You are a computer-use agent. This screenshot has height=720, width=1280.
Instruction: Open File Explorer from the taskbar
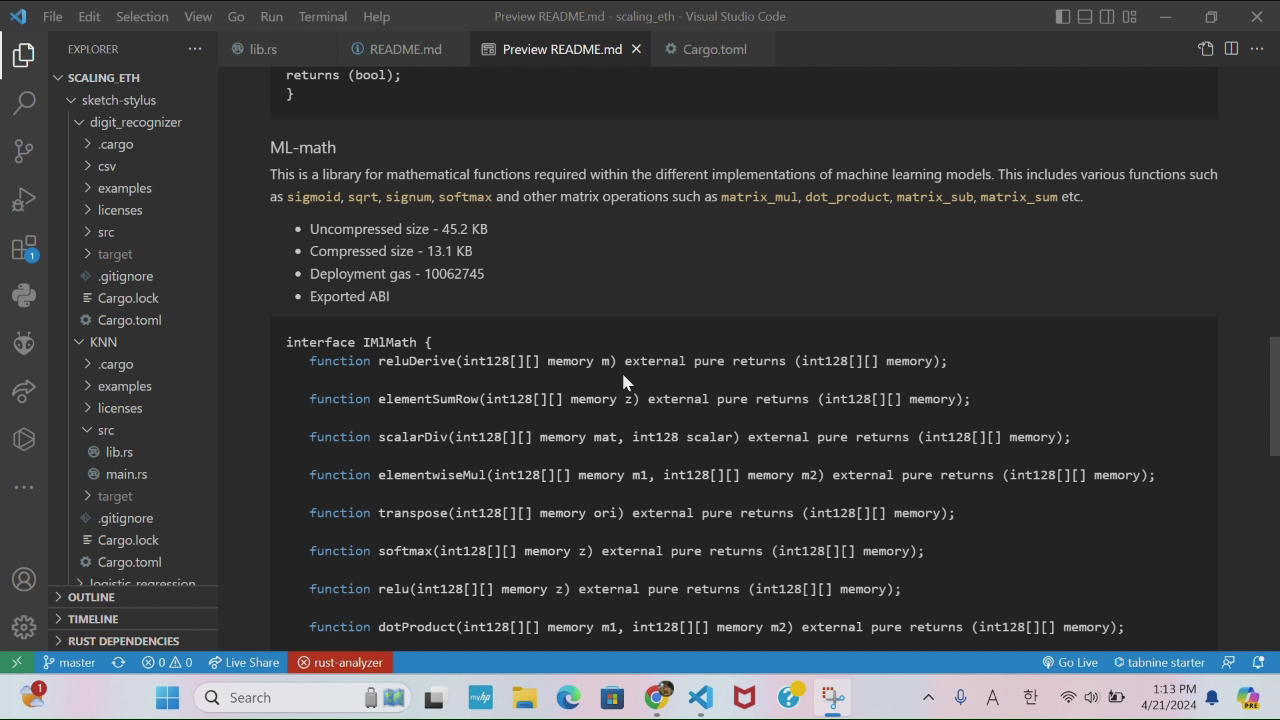coord(524,697)
